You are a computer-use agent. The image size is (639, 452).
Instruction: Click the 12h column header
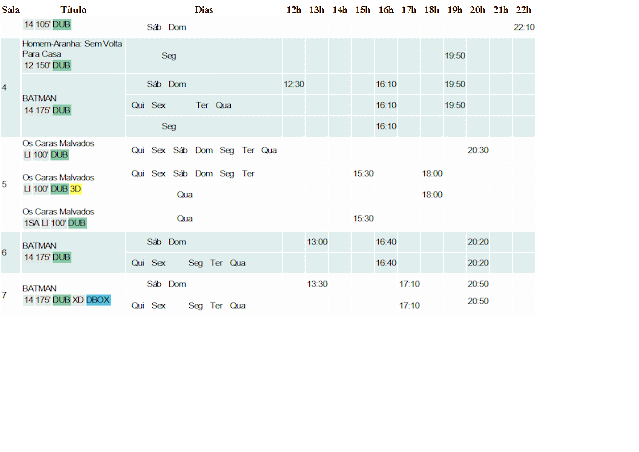pyautogui.click(x=293, y=10)
